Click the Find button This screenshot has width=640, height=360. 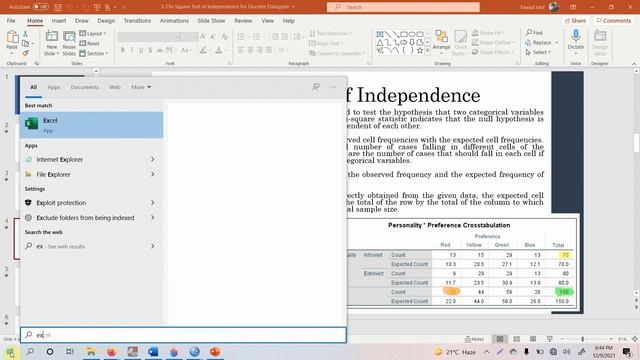click(x=534, y=32)
